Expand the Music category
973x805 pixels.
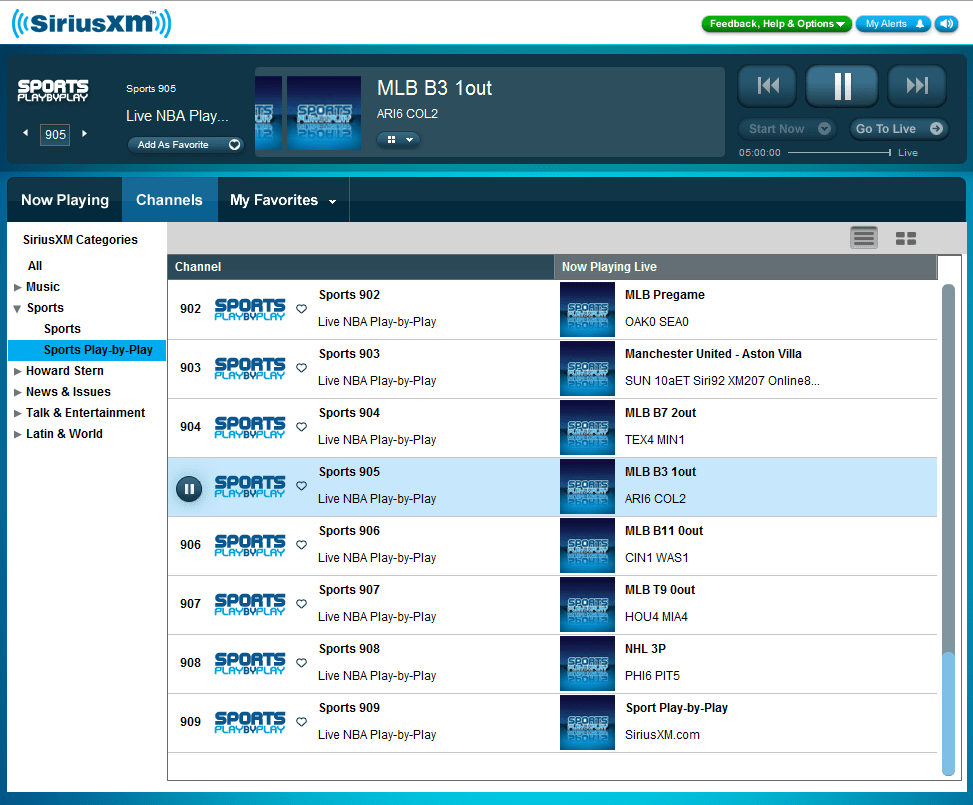[18, 287]
